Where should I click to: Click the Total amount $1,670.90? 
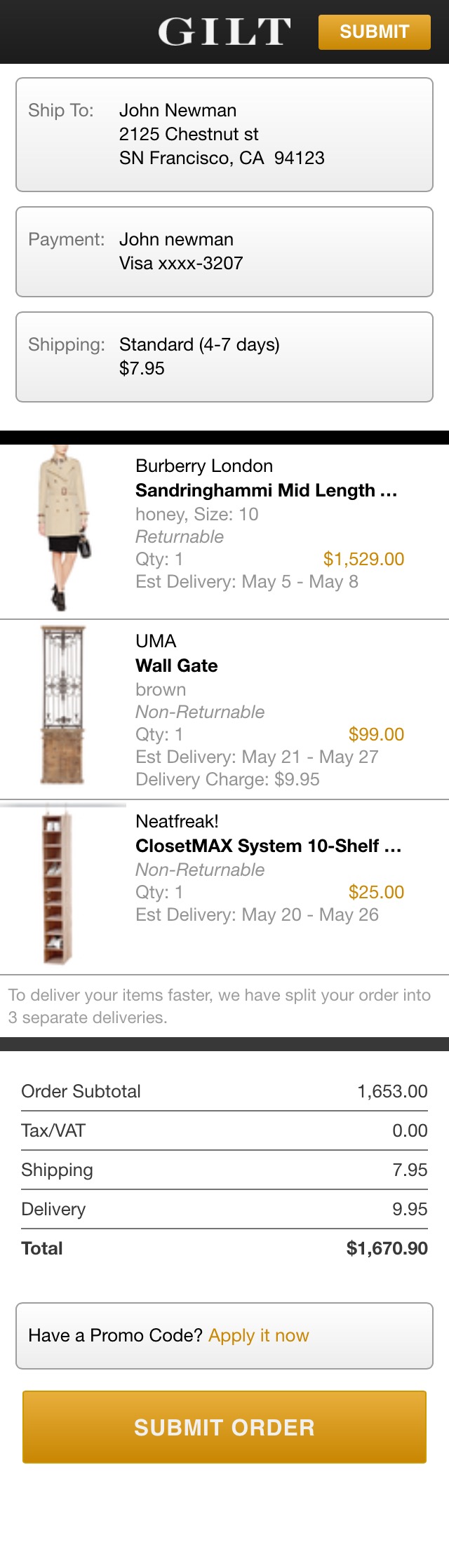pyautogui.click(x=387, y=1248)
